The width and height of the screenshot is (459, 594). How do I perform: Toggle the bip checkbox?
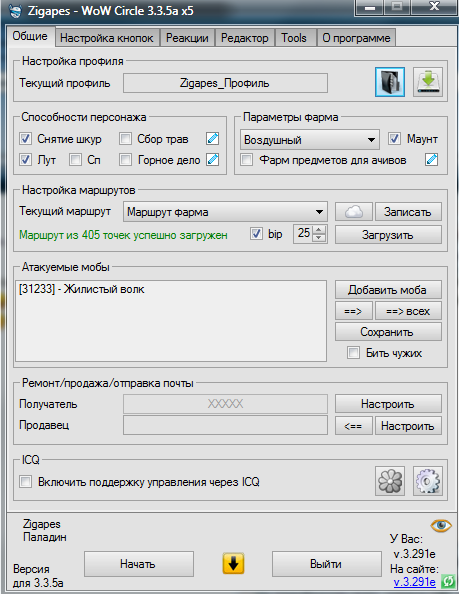tap(256, 233)
